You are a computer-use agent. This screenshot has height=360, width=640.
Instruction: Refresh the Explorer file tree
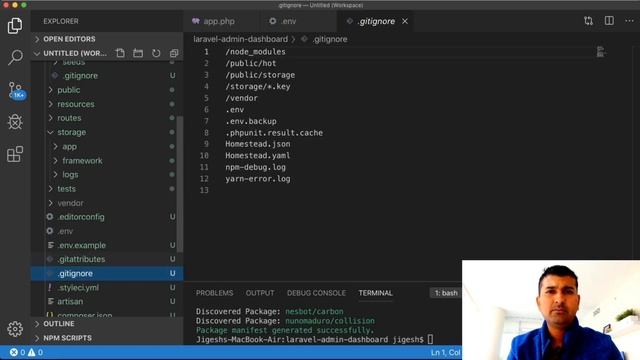(156, 53)
